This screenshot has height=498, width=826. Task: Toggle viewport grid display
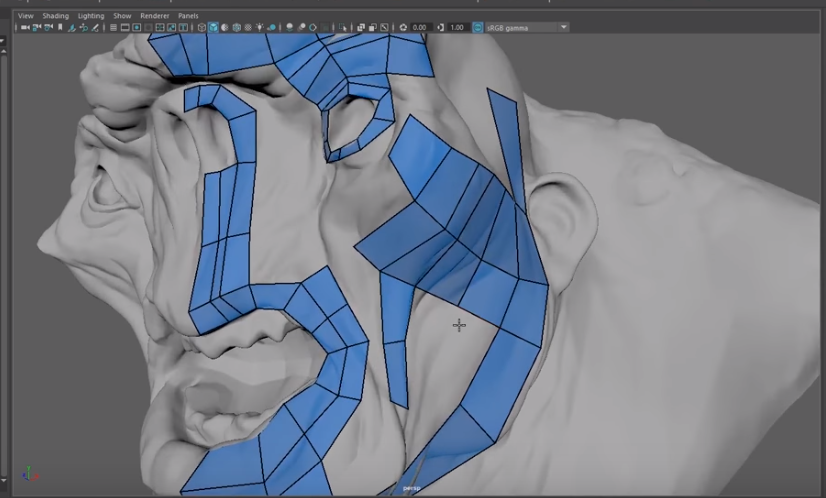pyautogui.click(x=113, y=27)
